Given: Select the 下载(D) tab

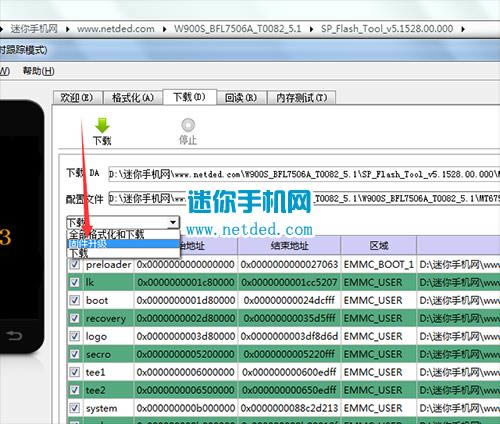Looking at the screenshot, I should pos(190,97).
